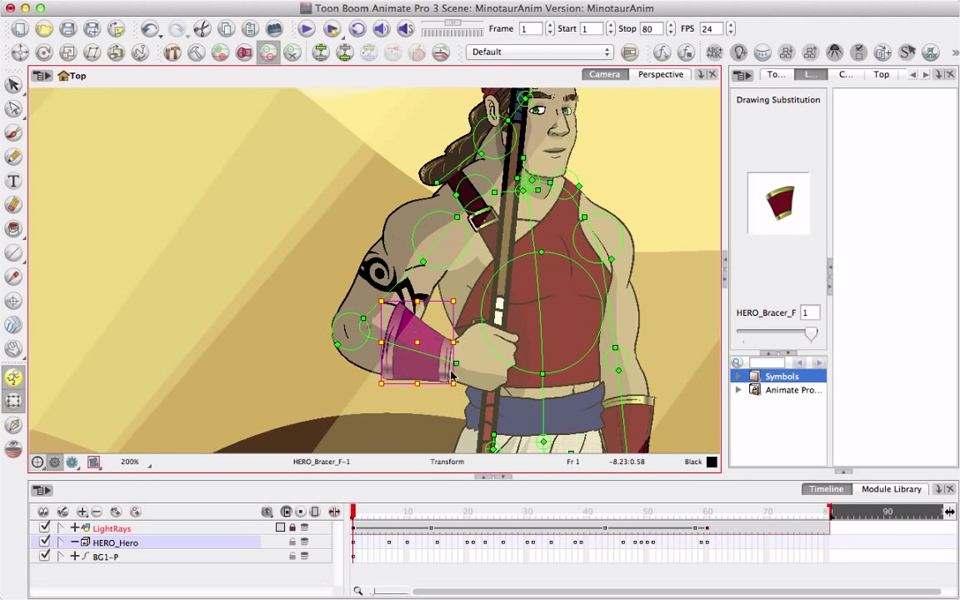960x600 pixels.
Task: Select the To... tab in right panel
Action: 776,74
